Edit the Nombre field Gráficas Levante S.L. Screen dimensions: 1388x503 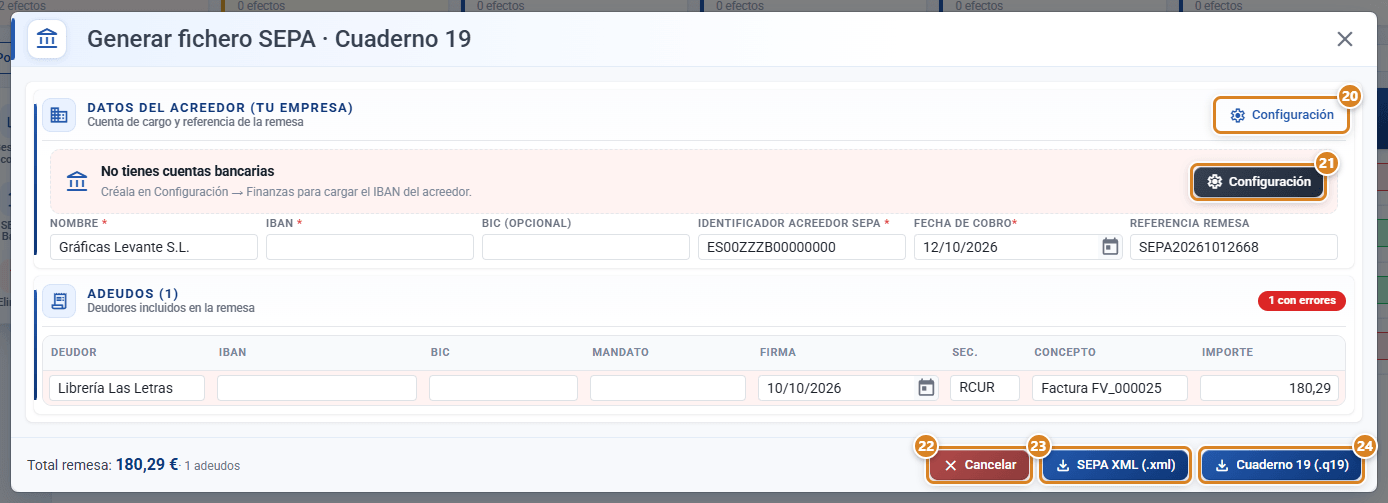point(154,247)
